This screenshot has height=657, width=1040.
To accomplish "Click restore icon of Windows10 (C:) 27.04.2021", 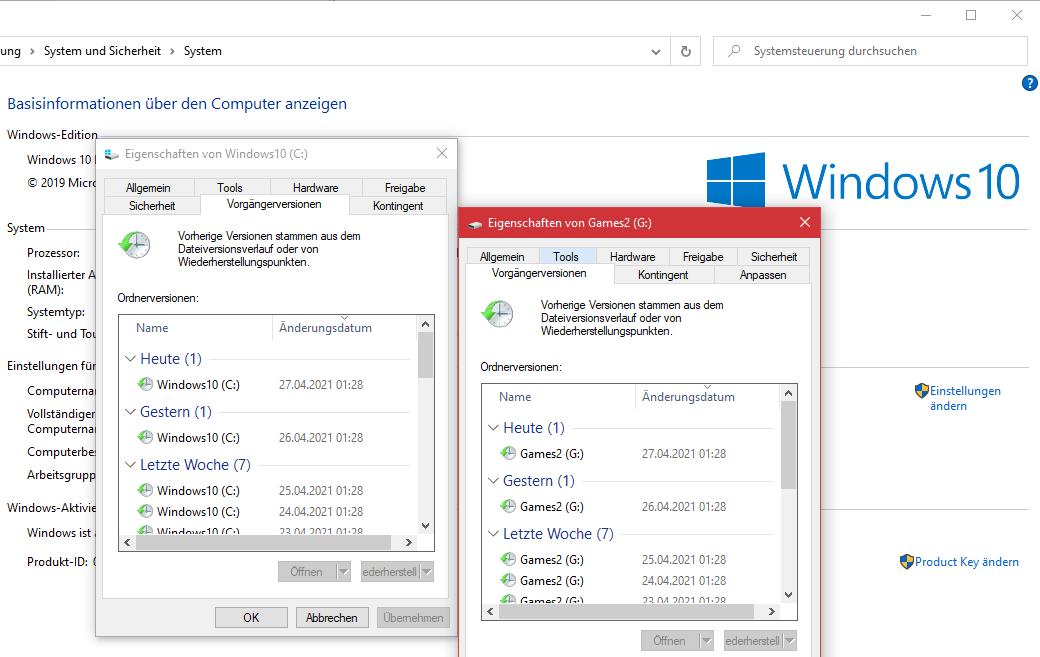I will tap(145, 384).
